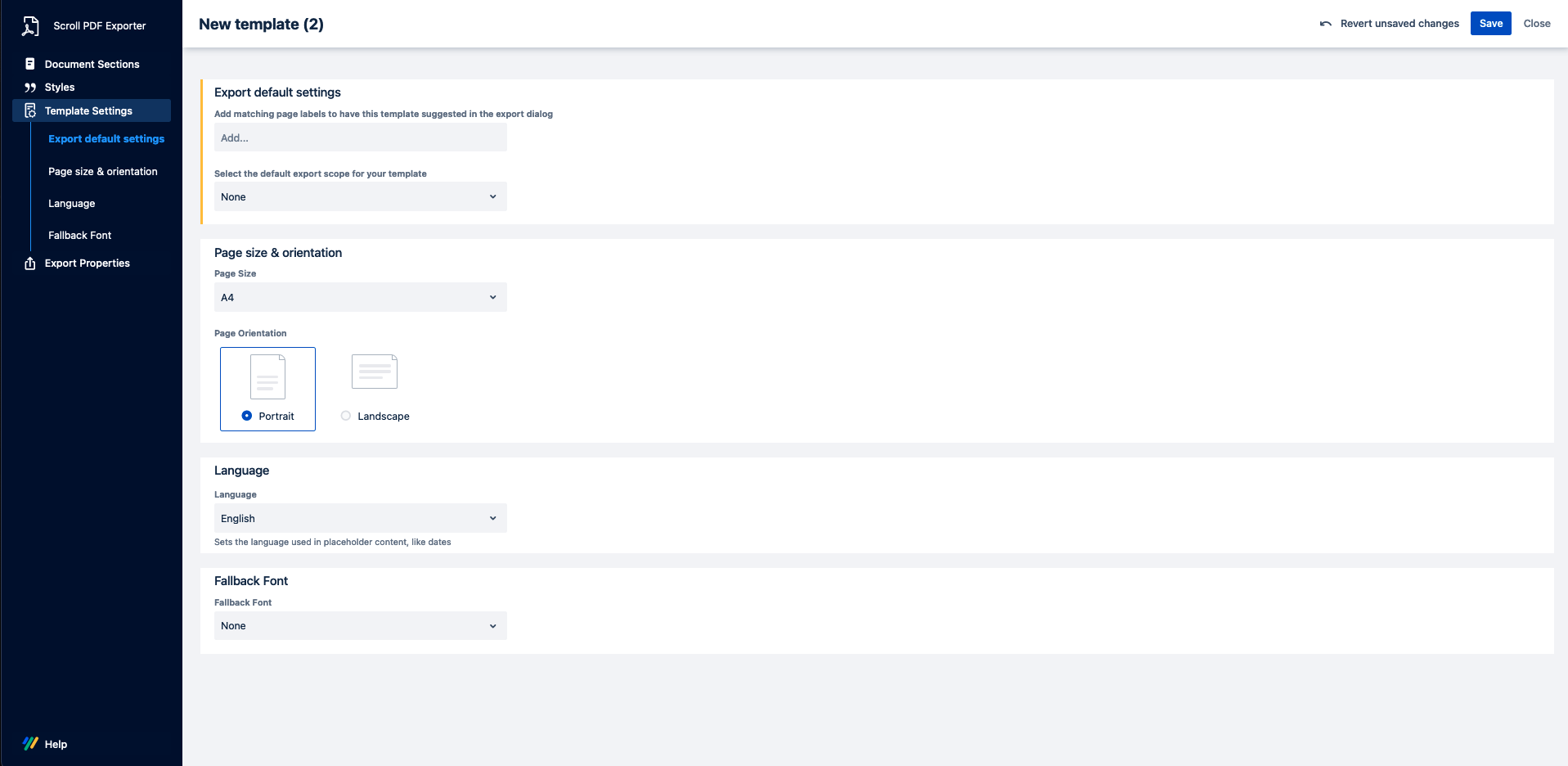The image size is (1568, 766).
Task: Open Fallback Font in the sidebar
Action: (x=79, y=236)
